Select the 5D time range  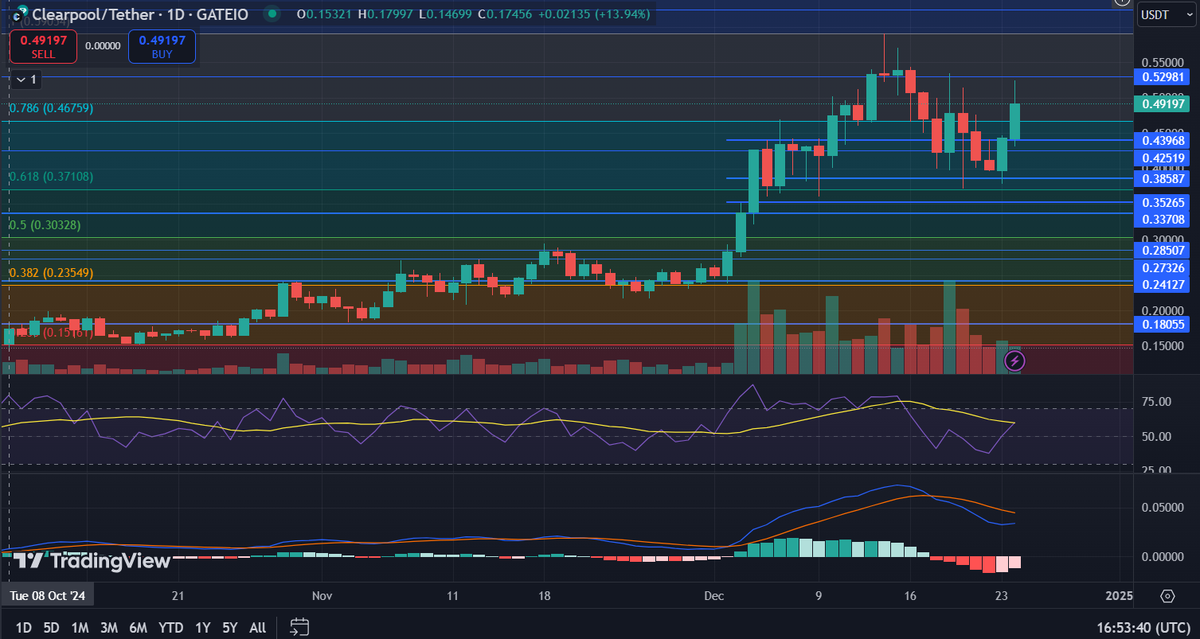(x=52, y=627)
